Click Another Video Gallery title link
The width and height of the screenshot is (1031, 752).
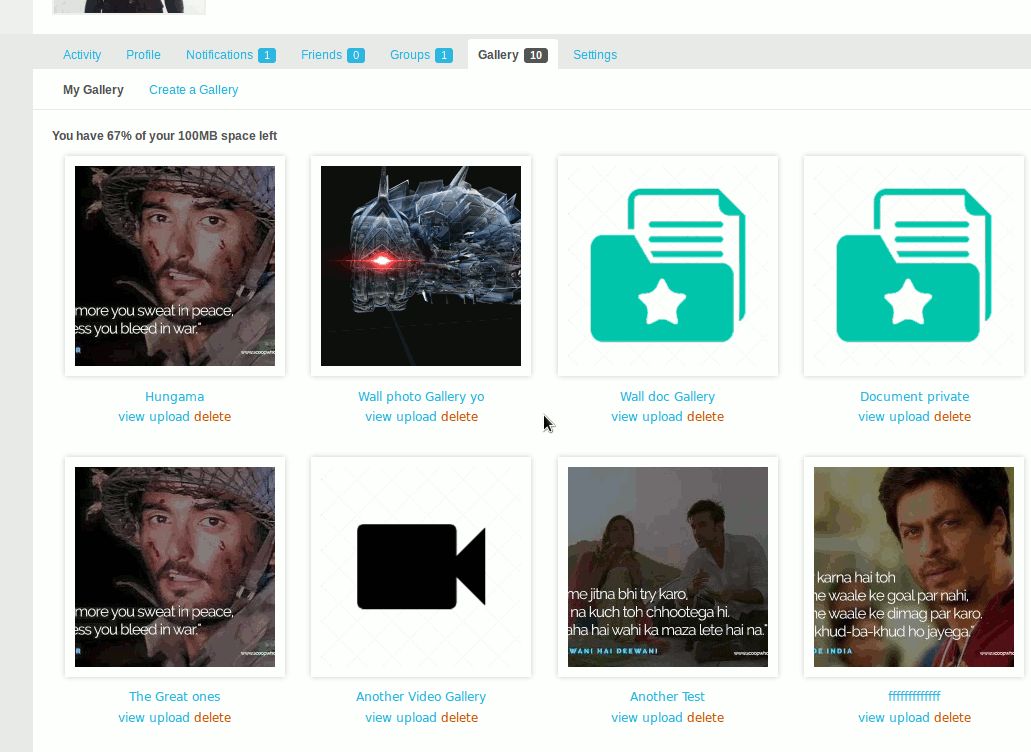point(421,696)
